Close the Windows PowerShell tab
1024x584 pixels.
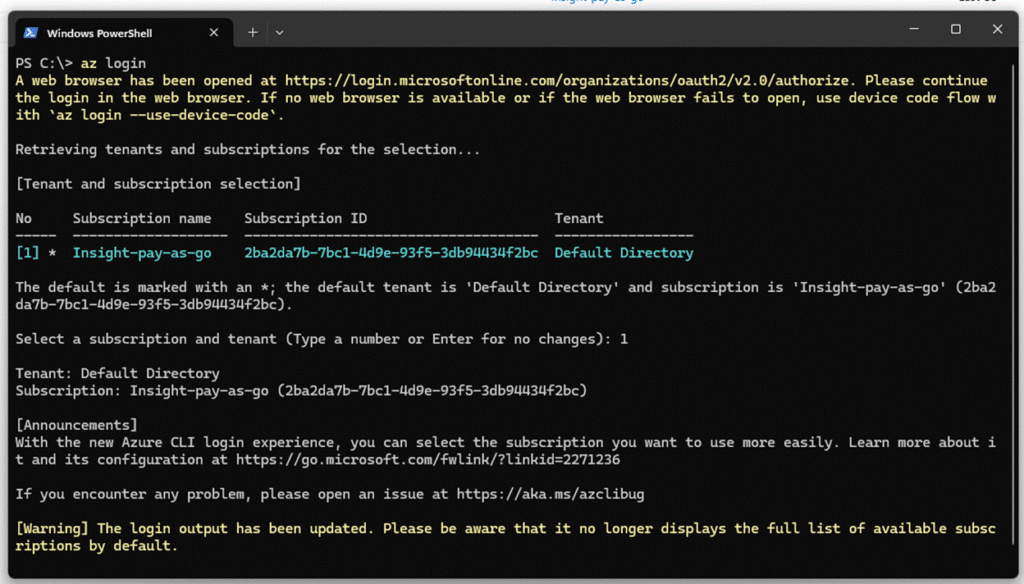pyautogui.click(x=217, y=32)
